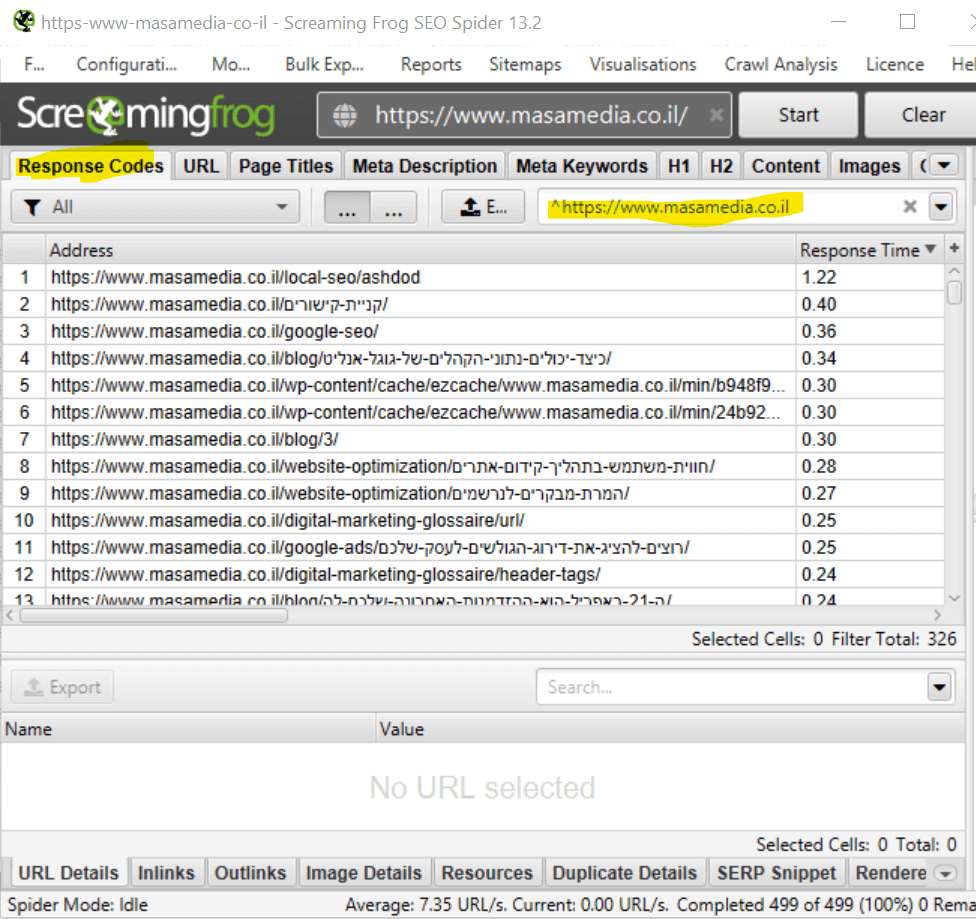Clear the crawl URL with the X icon

point(716,115)
